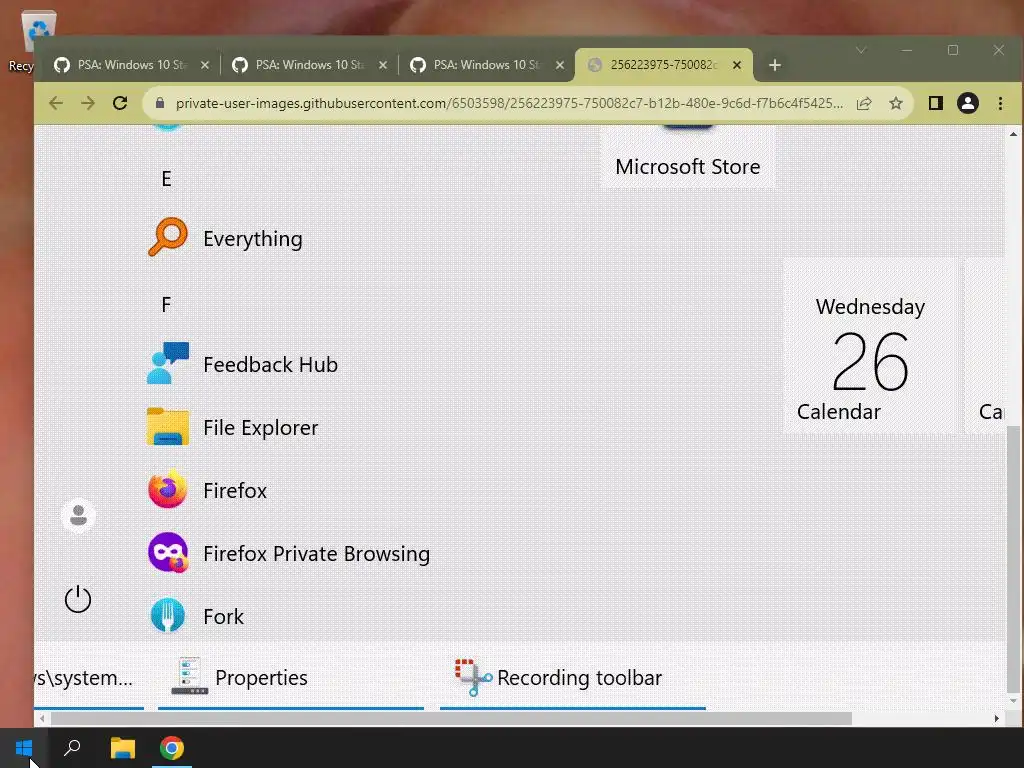This screenshot has height=768, width=1024.
Task: Click the Feedback Hub icon
Action: [x=168, y=363]
